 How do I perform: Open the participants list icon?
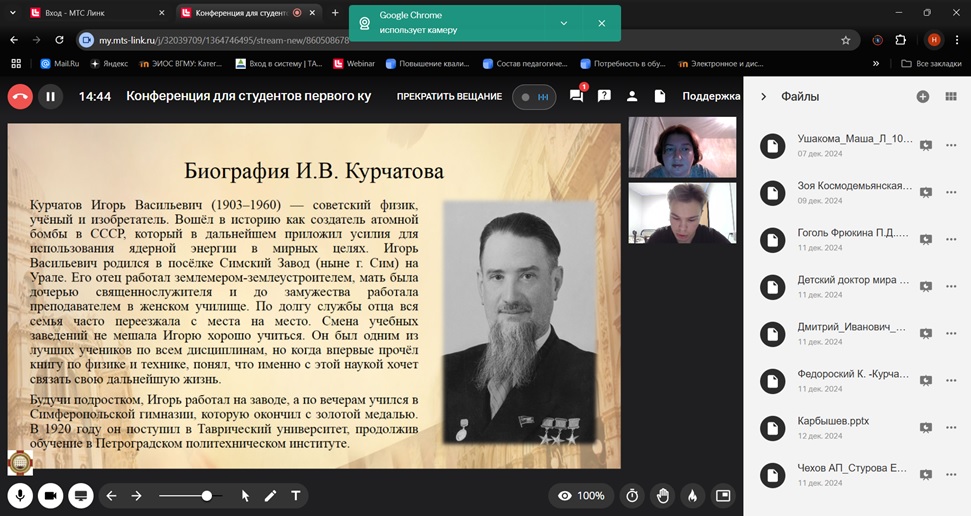pyautogui.click(x=632, y=96)
